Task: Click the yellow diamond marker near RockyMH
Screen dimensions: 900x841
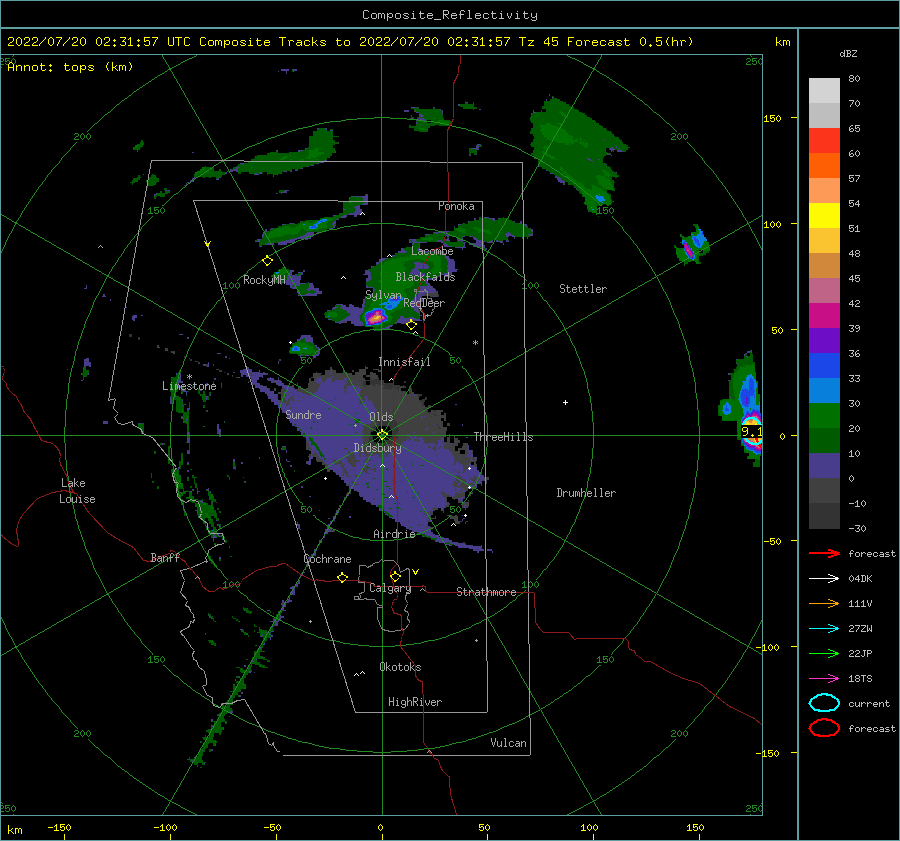Action: coord(267,261)
